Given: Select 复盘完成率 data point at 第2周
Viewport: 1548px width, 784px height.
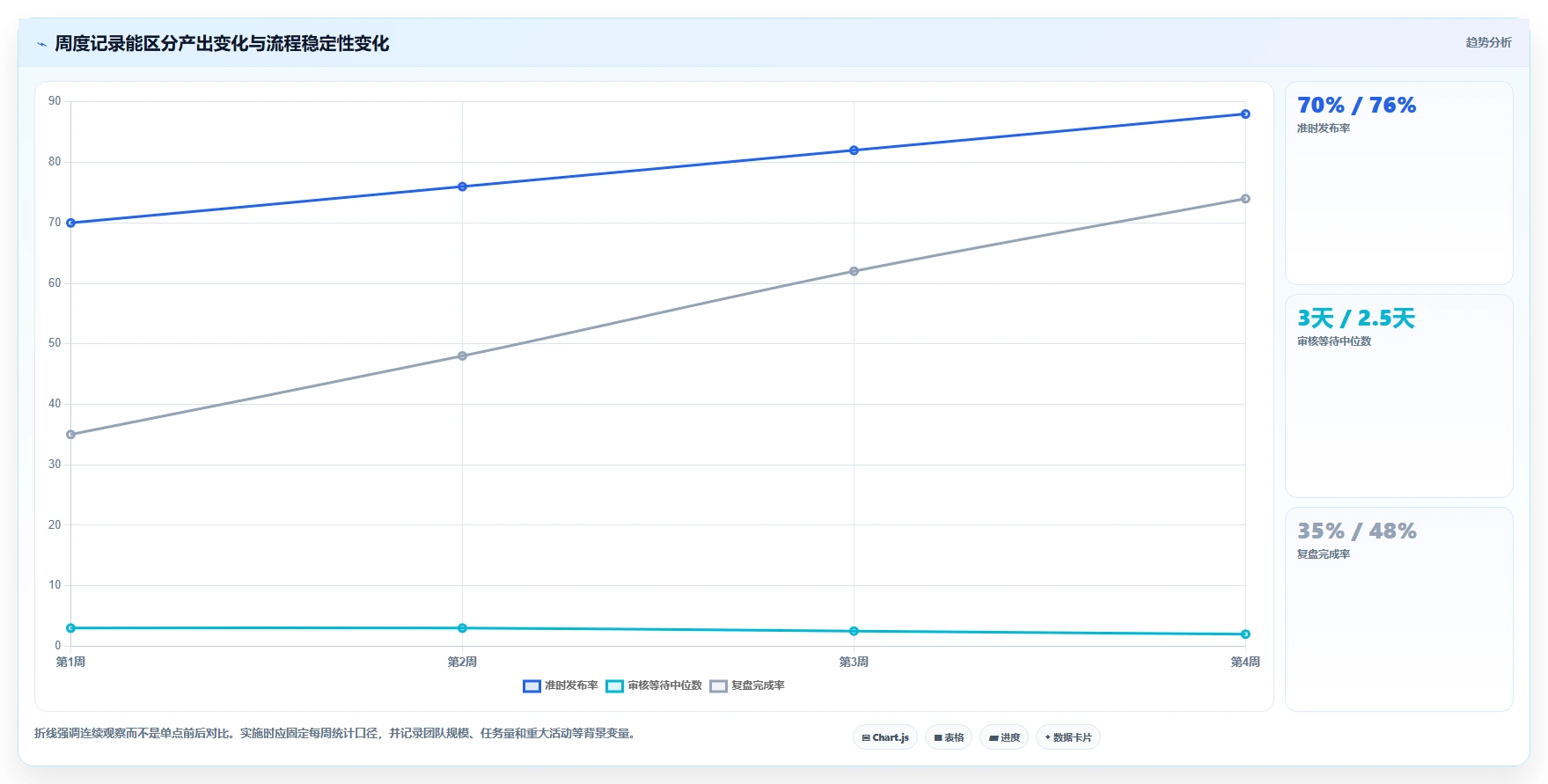Looking at the screenshot, I should (x=462, y=356).
